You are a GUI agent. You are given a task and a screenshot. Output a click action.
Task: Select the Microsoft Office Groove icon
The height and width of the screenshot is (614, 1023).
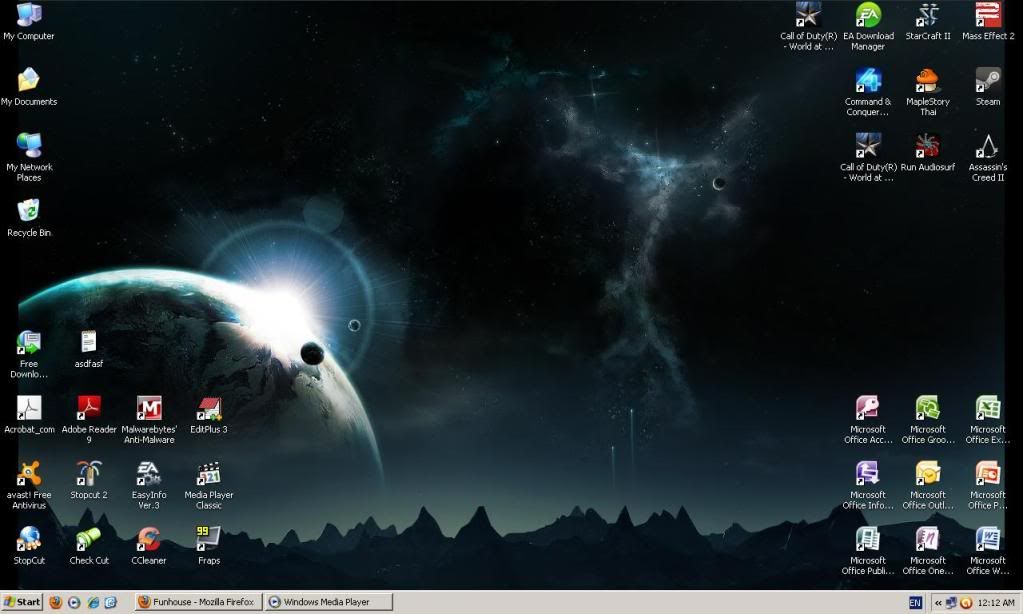(928, 408)
